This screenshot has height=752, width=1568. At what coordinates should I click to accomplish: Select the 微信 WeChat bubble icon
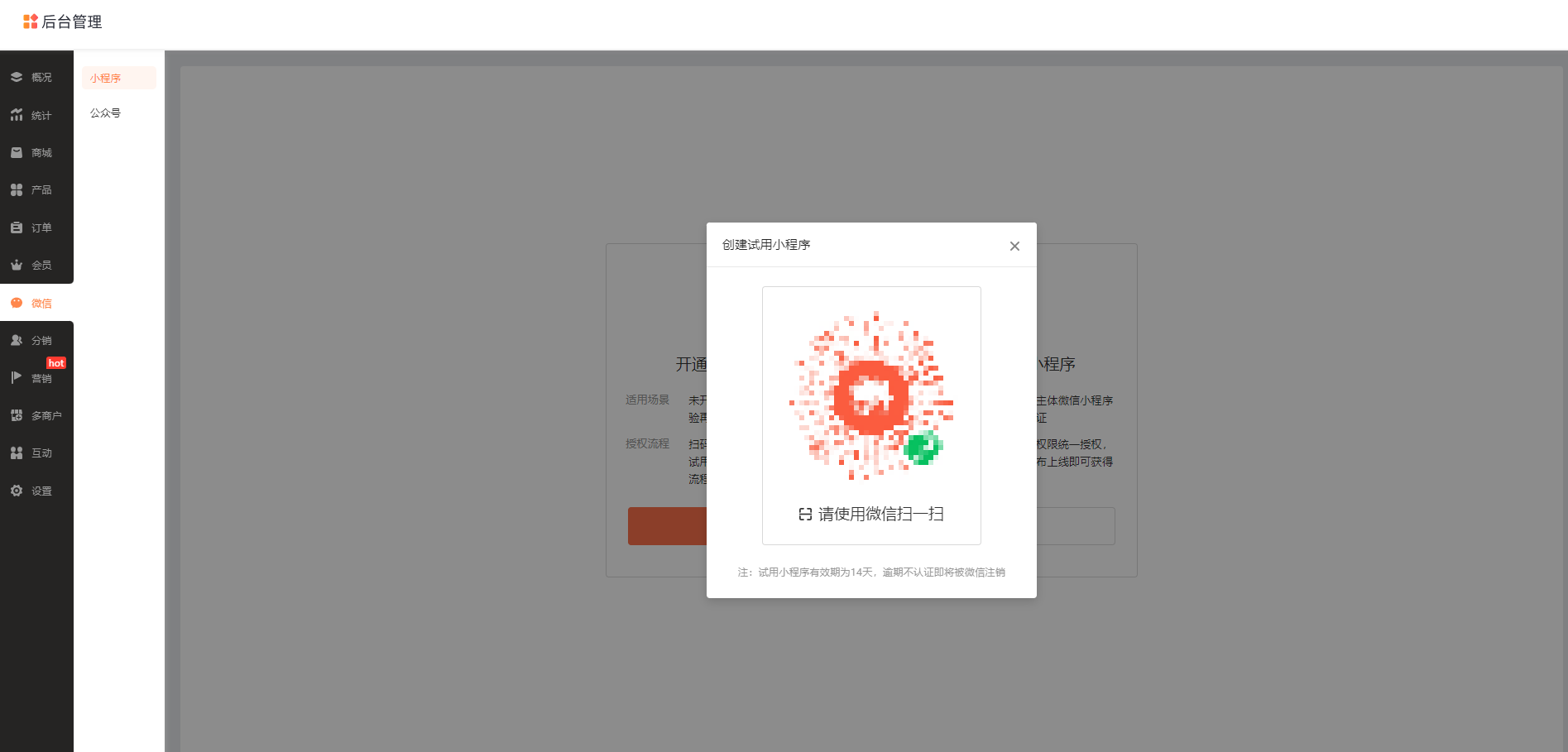pyautogui.click(x=17, y=303)
